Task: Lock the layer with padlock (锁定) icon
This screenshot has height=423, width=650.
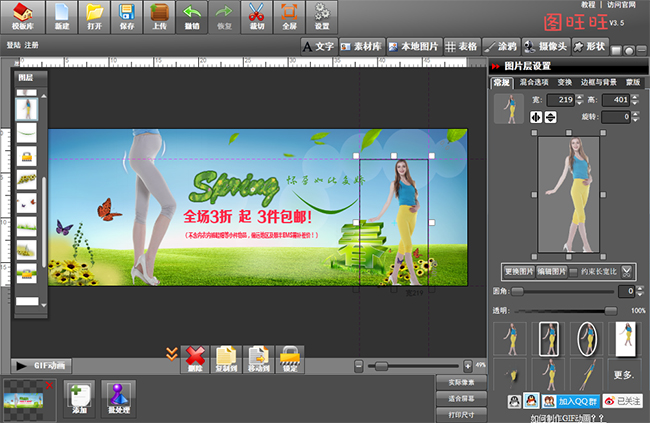Action: [290, 359]
